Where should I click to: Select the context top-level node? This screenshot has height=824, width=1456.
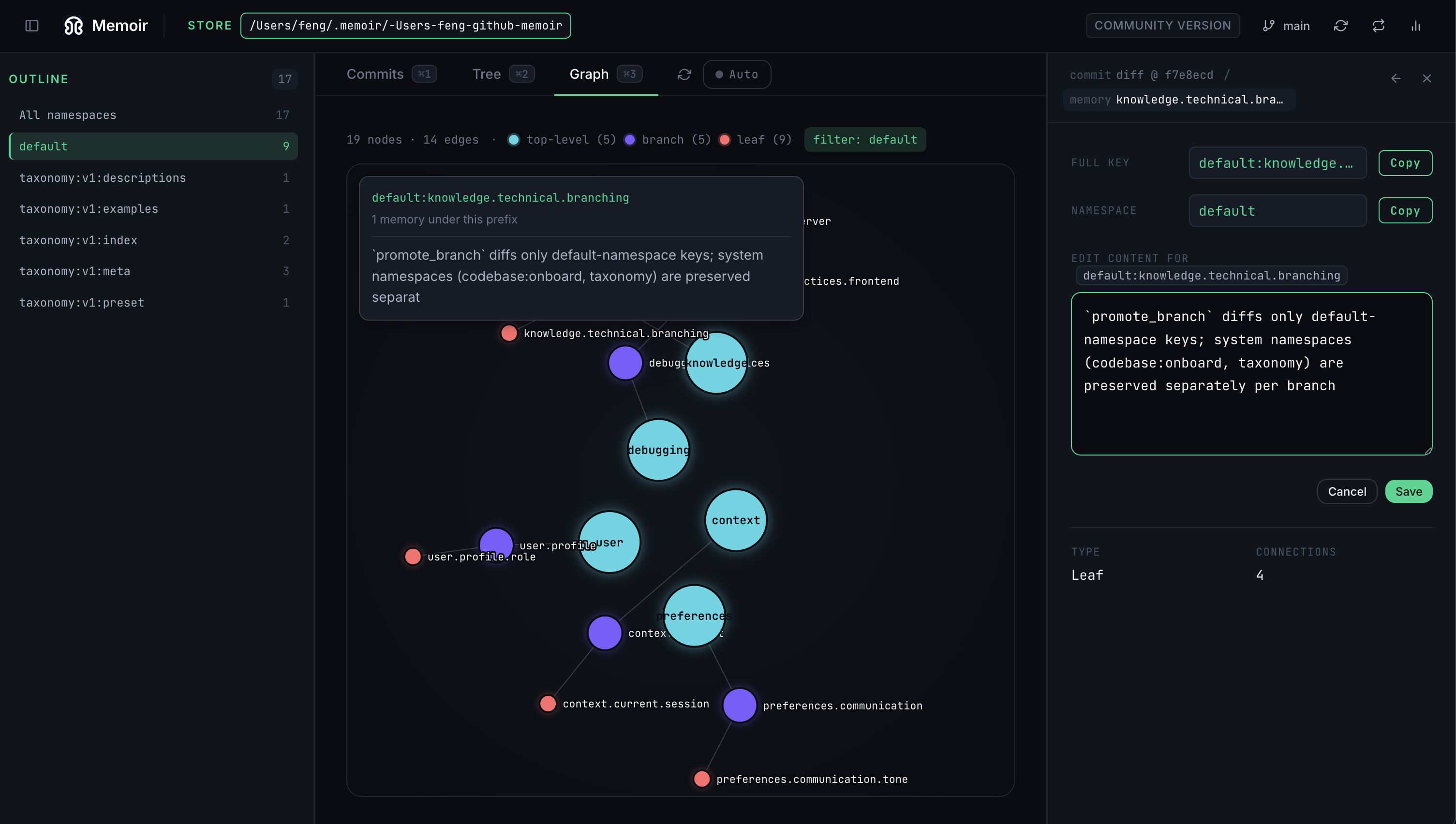click(735, 520)
